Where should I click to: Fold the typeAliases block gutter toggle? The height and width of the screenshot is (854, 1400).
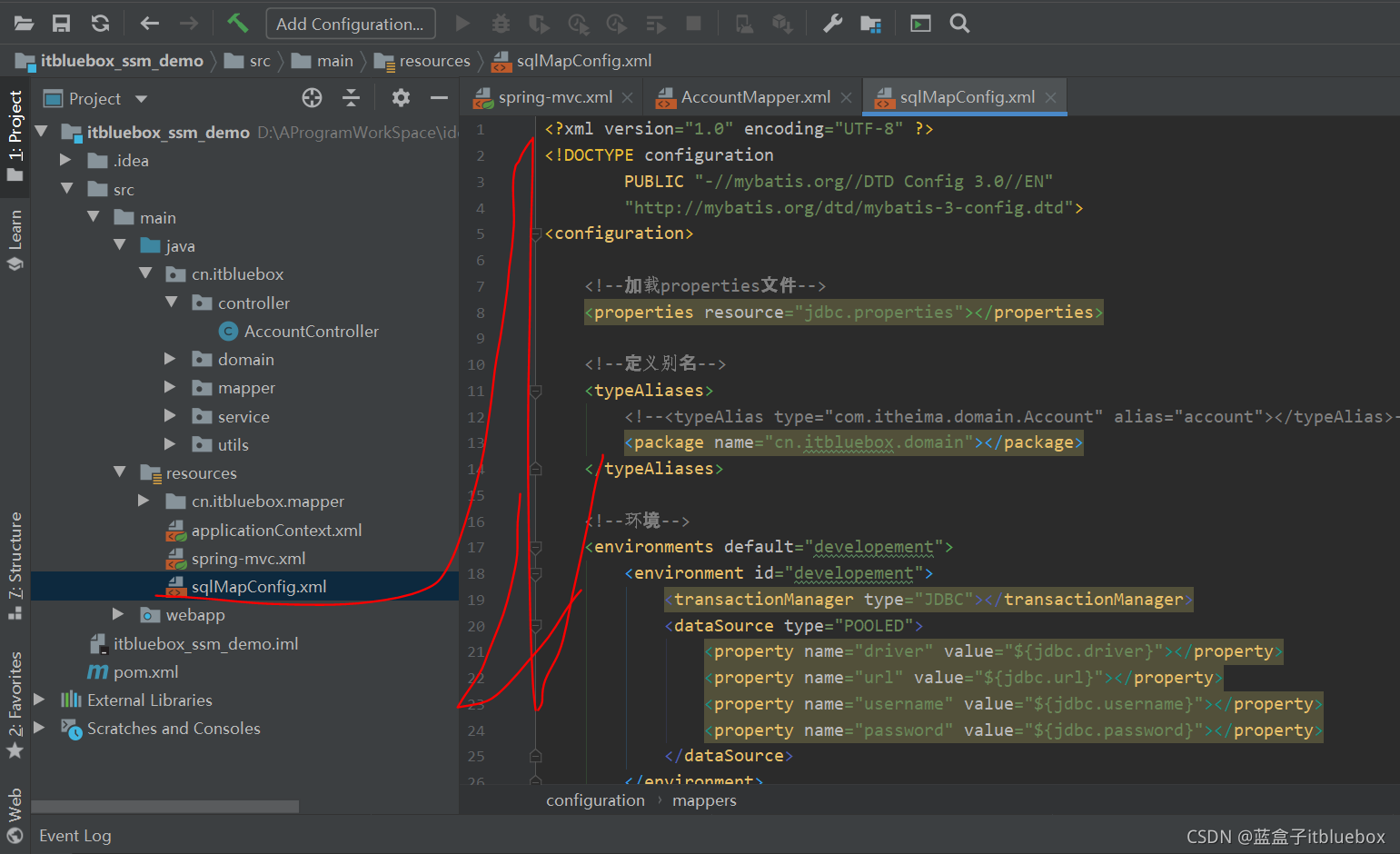tap(536, 391)
